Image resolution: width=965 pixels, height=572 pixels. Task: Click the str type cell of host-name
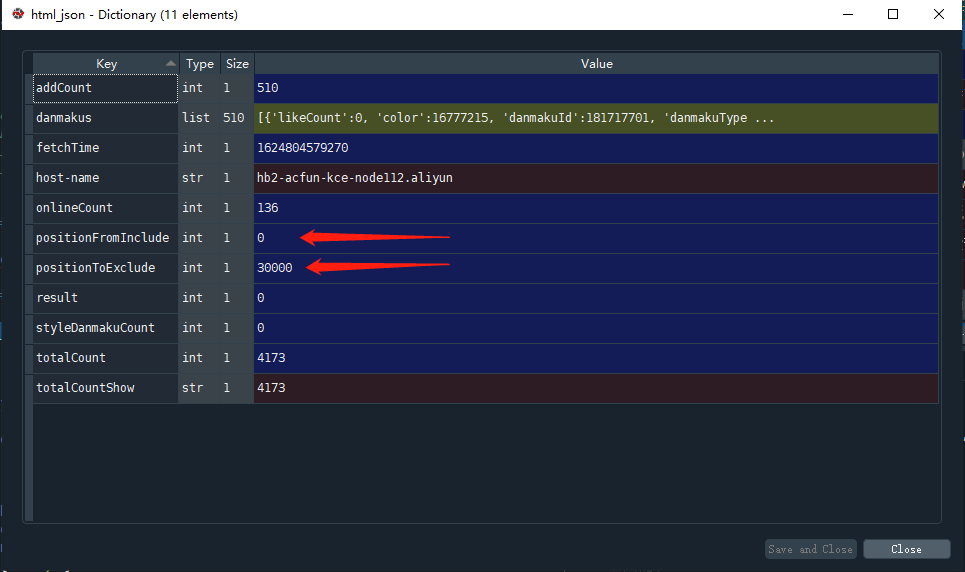click(199, 178)
